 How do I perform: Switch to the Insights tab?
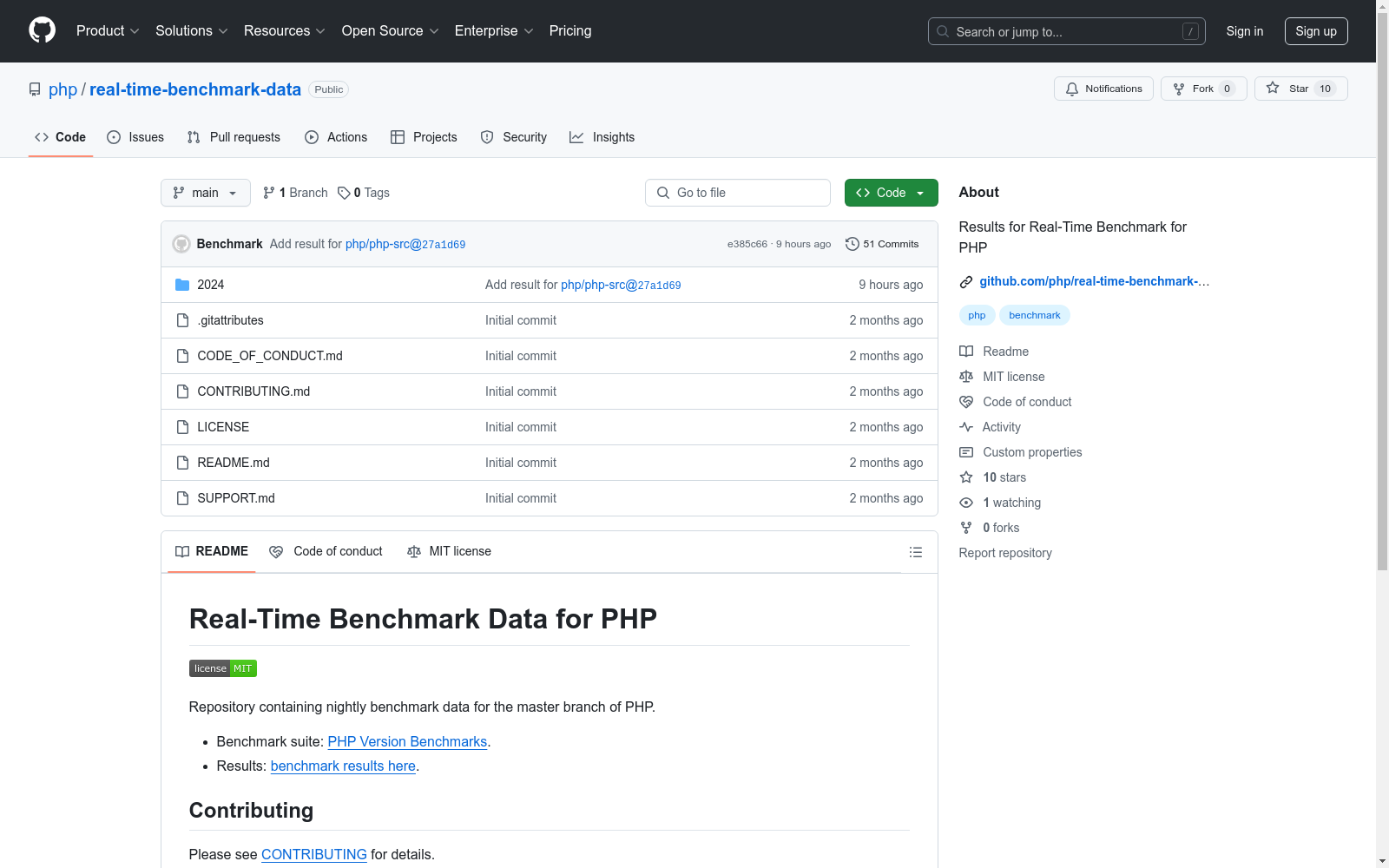coord(602,137)
